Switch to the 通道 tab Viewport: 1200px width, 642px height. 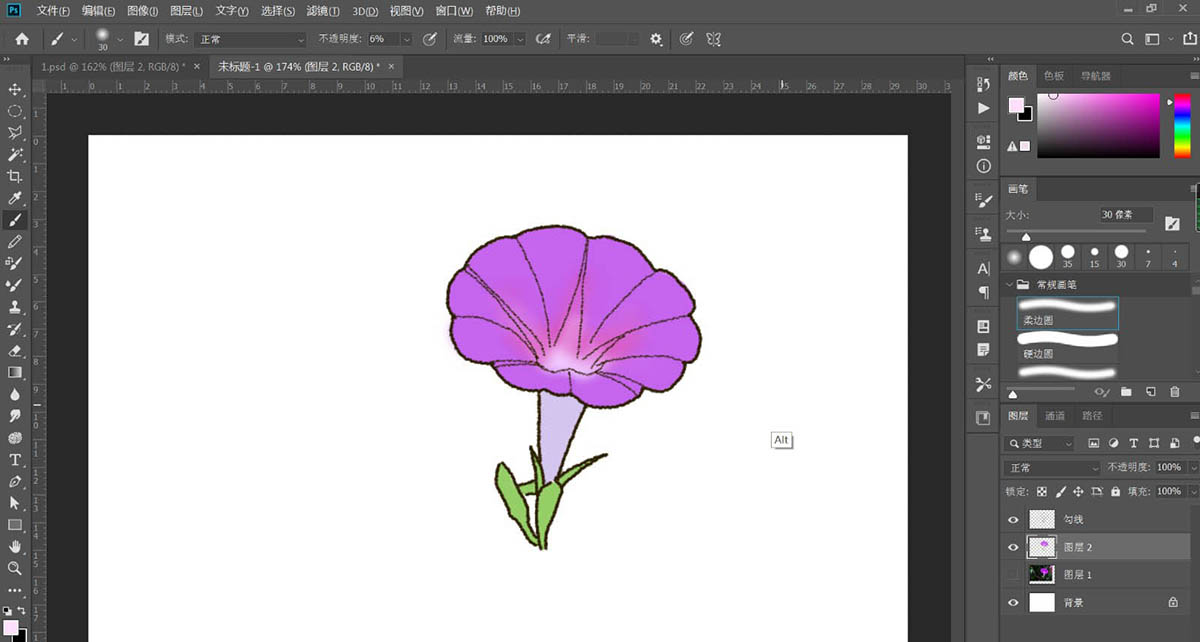pyautogui.click(x=1055, y=416)
